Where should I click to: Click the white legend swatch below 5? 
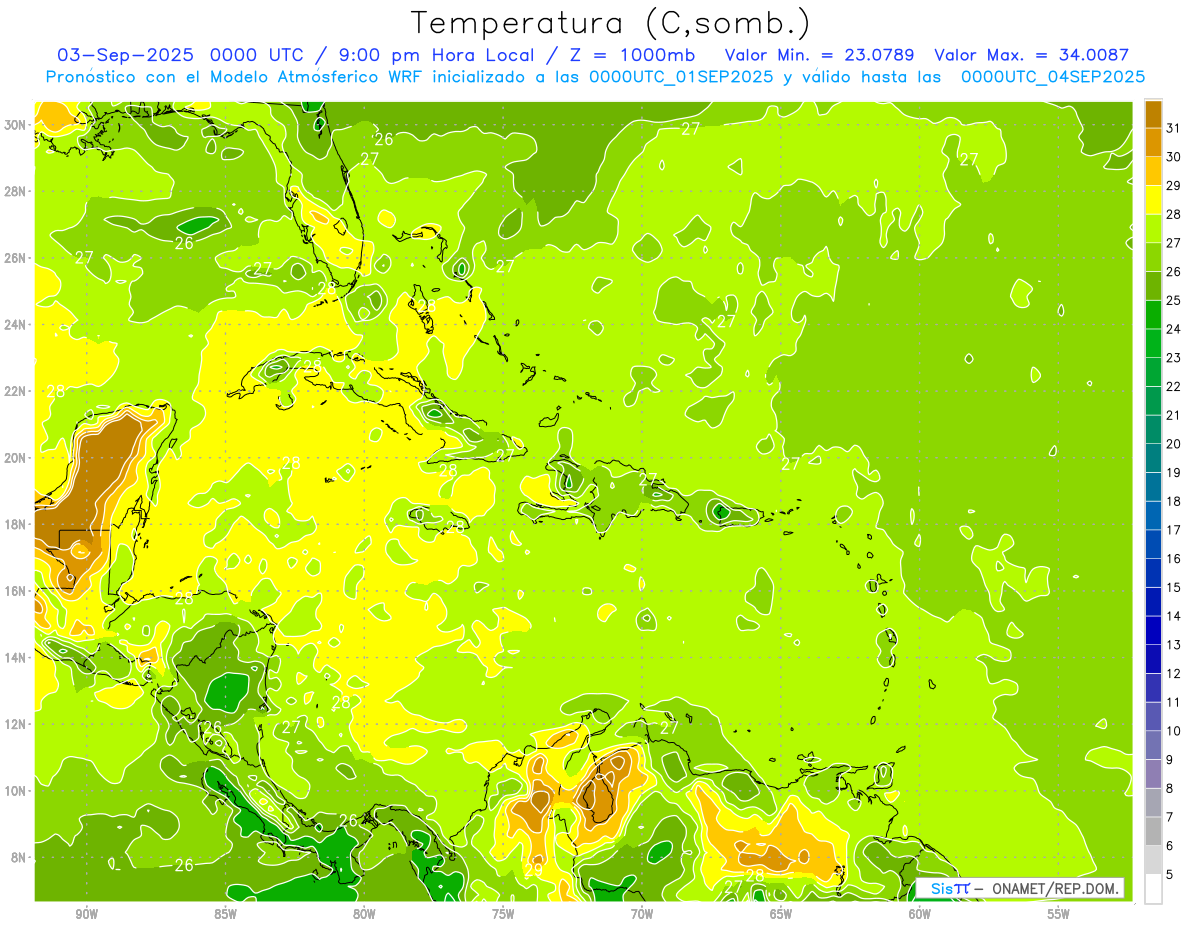[1153, 889]
